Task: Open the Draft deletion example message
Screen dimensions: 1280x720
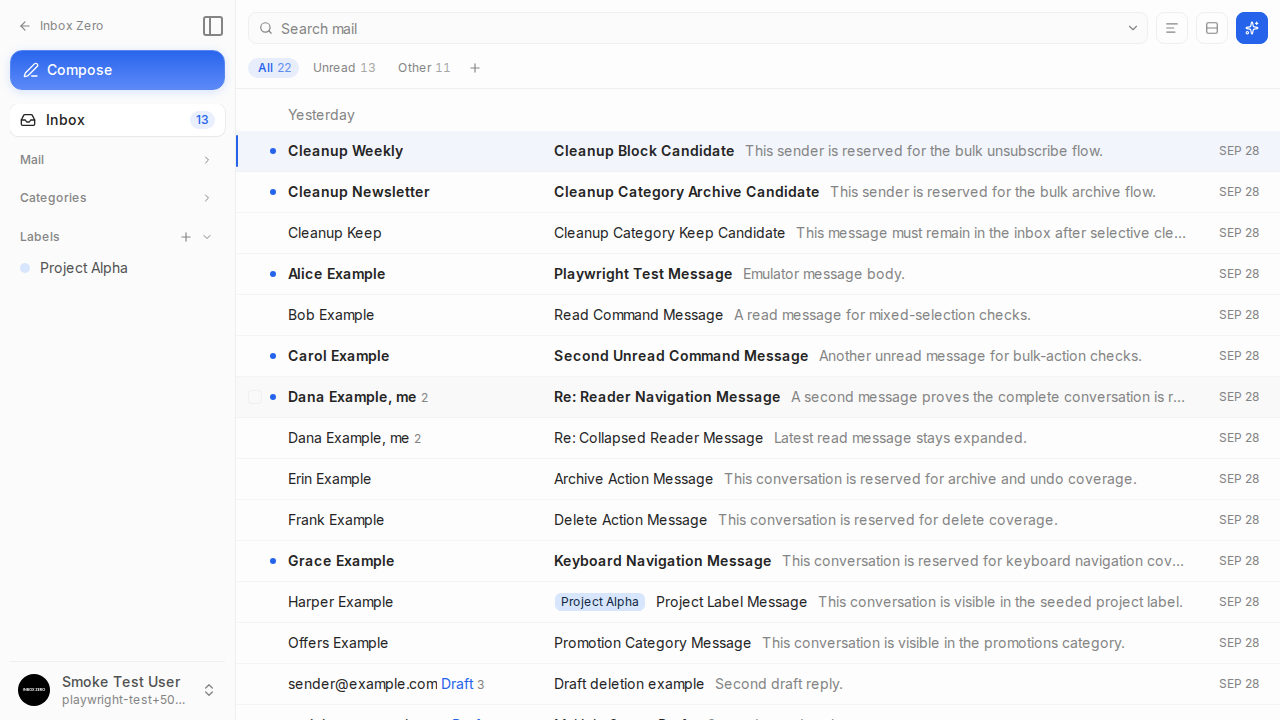Action: [x=758, y=684]
